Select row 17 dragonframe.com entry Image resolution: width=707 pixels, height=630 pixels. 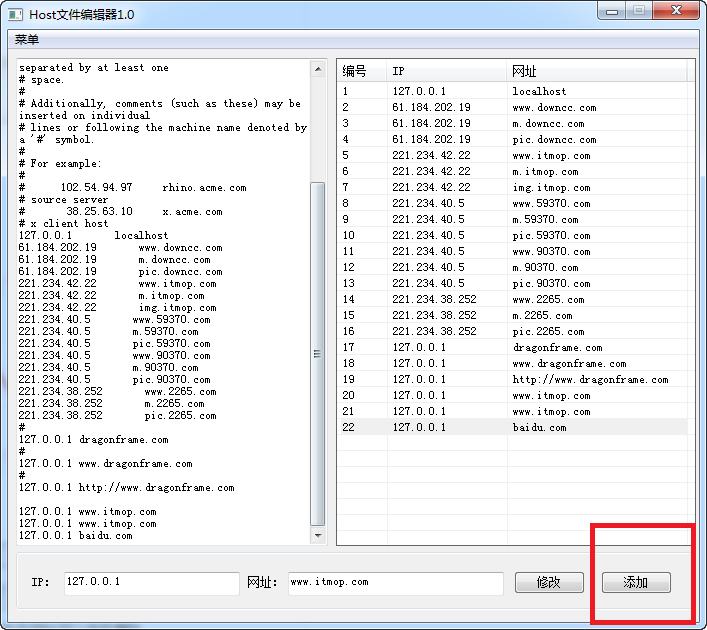tap(510, 347)
